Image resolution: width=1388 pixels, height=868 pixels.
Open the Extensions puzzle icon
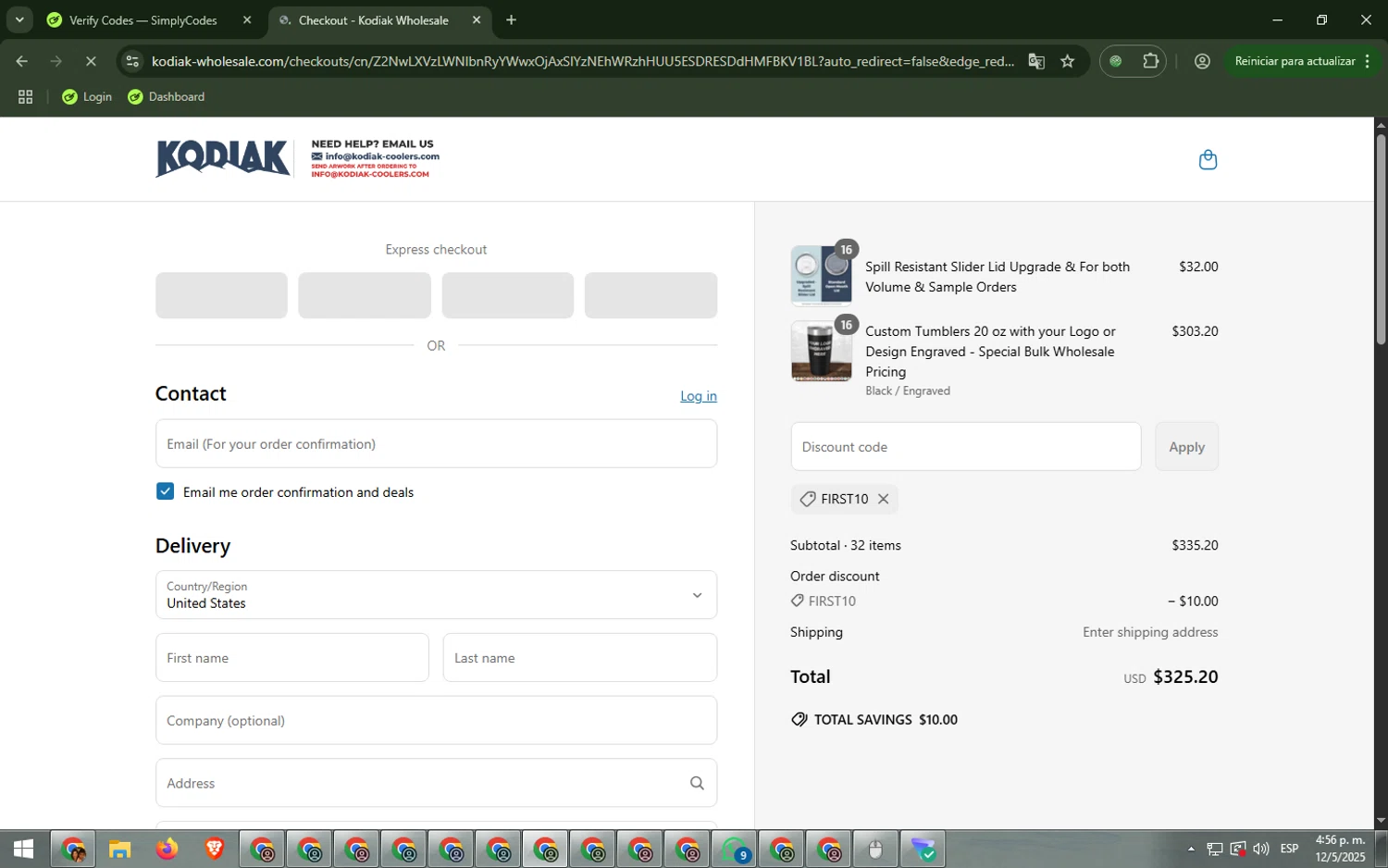pyautogui.click(x=1150, y=61)
